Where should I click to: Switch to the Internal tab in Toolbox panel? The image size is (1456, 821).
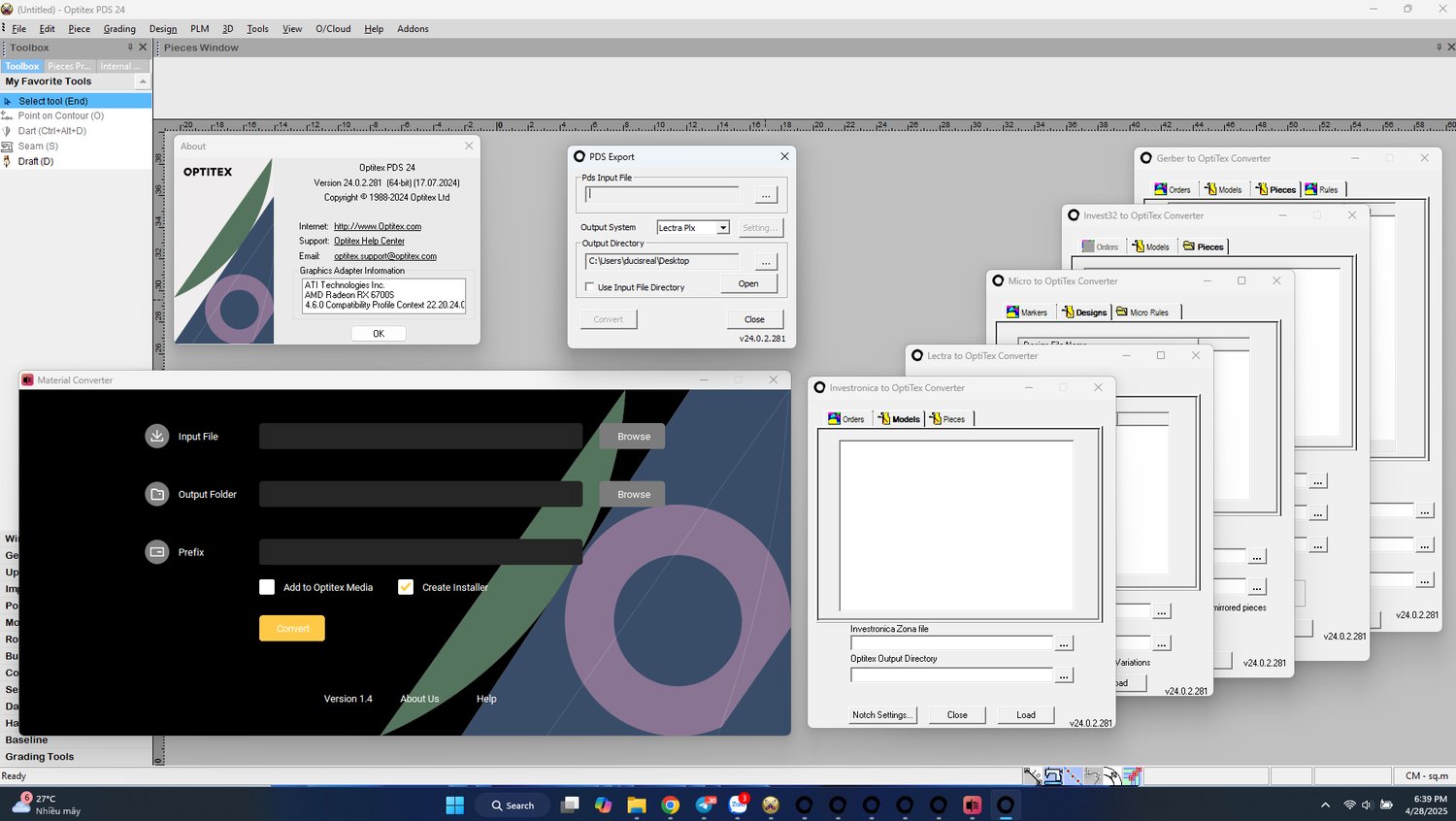tap(120, 66)
